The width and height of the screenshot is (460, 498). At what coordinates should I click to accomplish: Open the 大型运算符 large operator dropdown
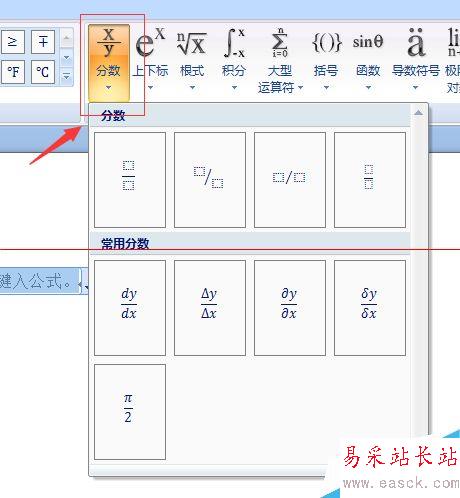[280, 60]
